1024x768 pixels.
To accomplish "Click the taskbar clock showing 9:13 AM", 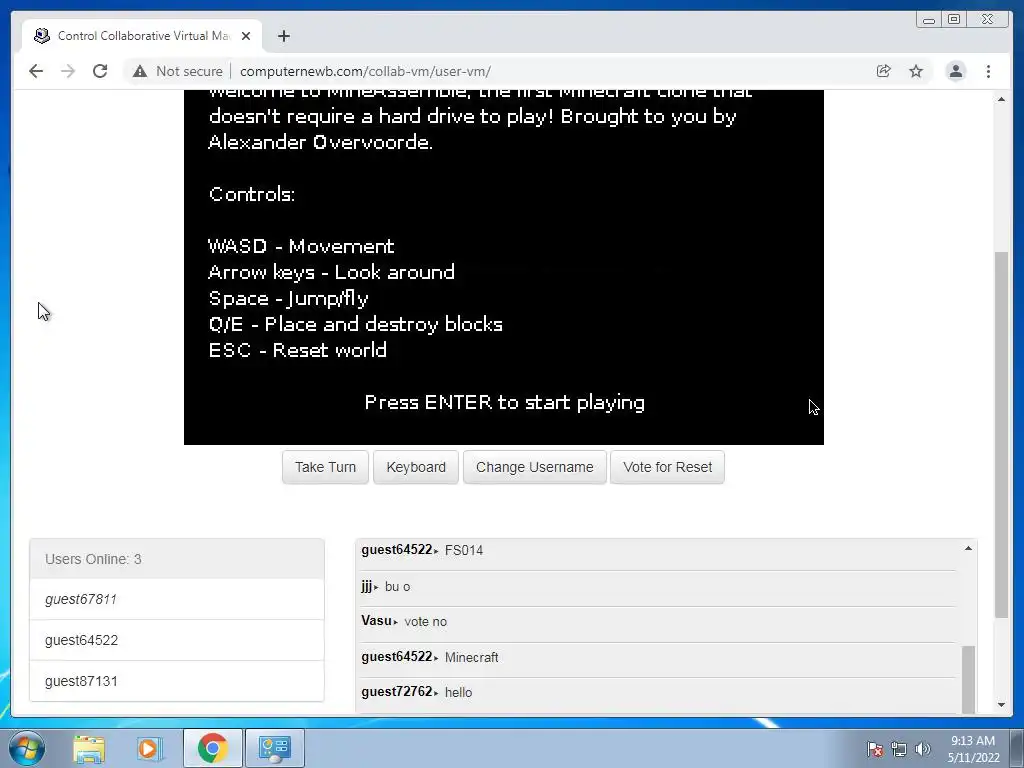I will click(973, 749).
